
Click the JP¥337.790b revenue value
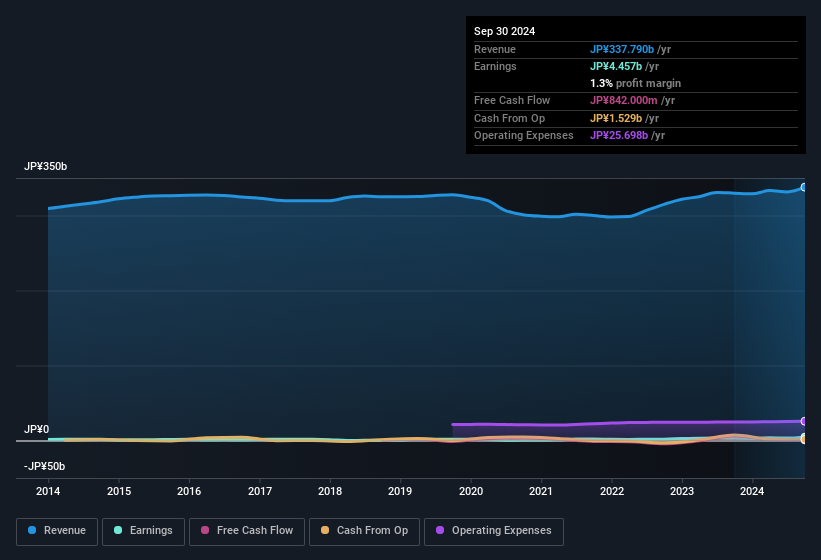tap(622, 49)
